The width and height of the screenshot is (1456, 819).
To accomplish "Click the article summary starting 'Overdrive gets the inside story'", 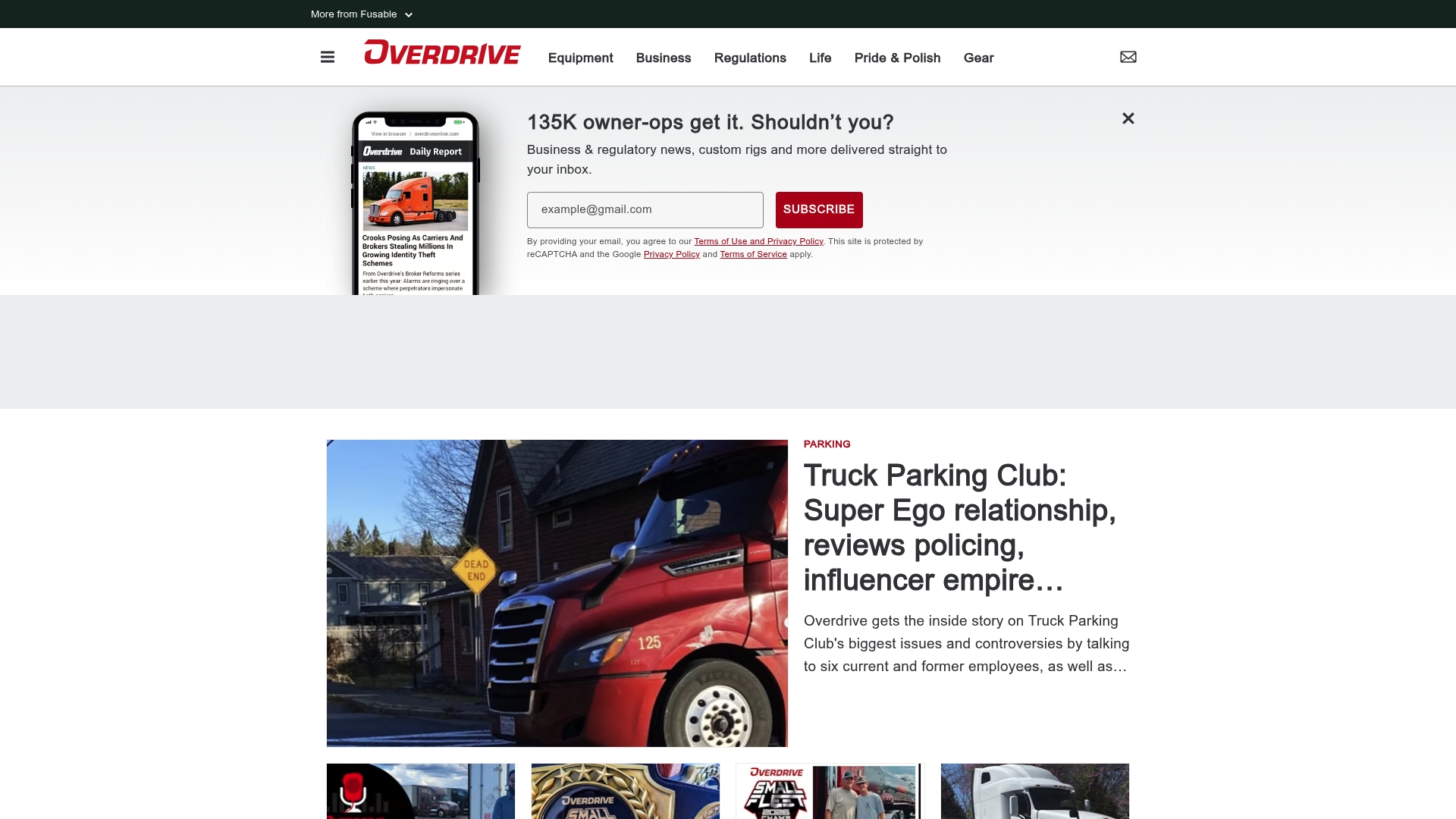I will click(x=967, y=644).
